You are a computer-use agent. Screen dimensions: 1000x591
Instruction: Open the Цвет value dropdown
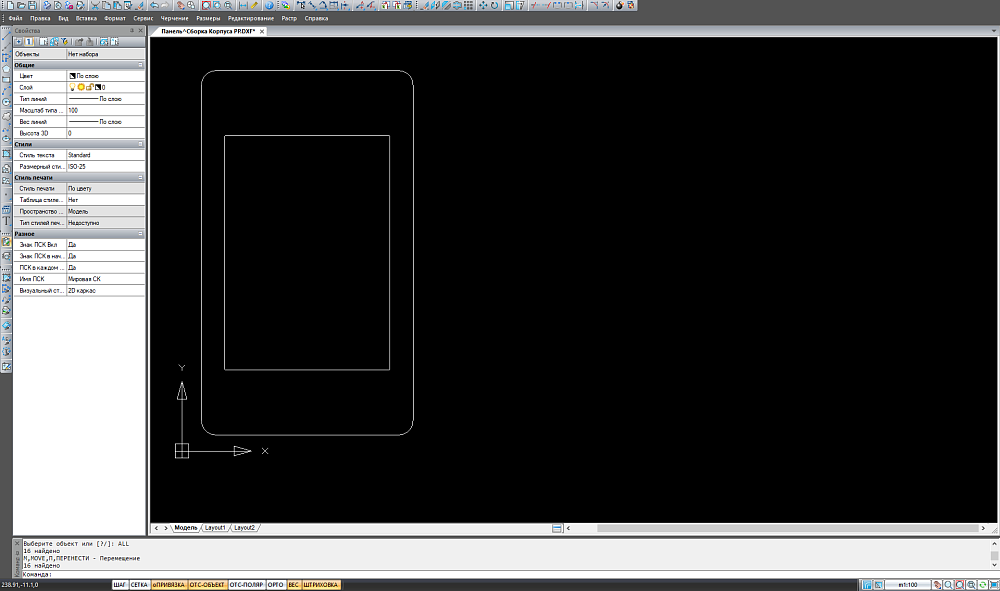106,76
